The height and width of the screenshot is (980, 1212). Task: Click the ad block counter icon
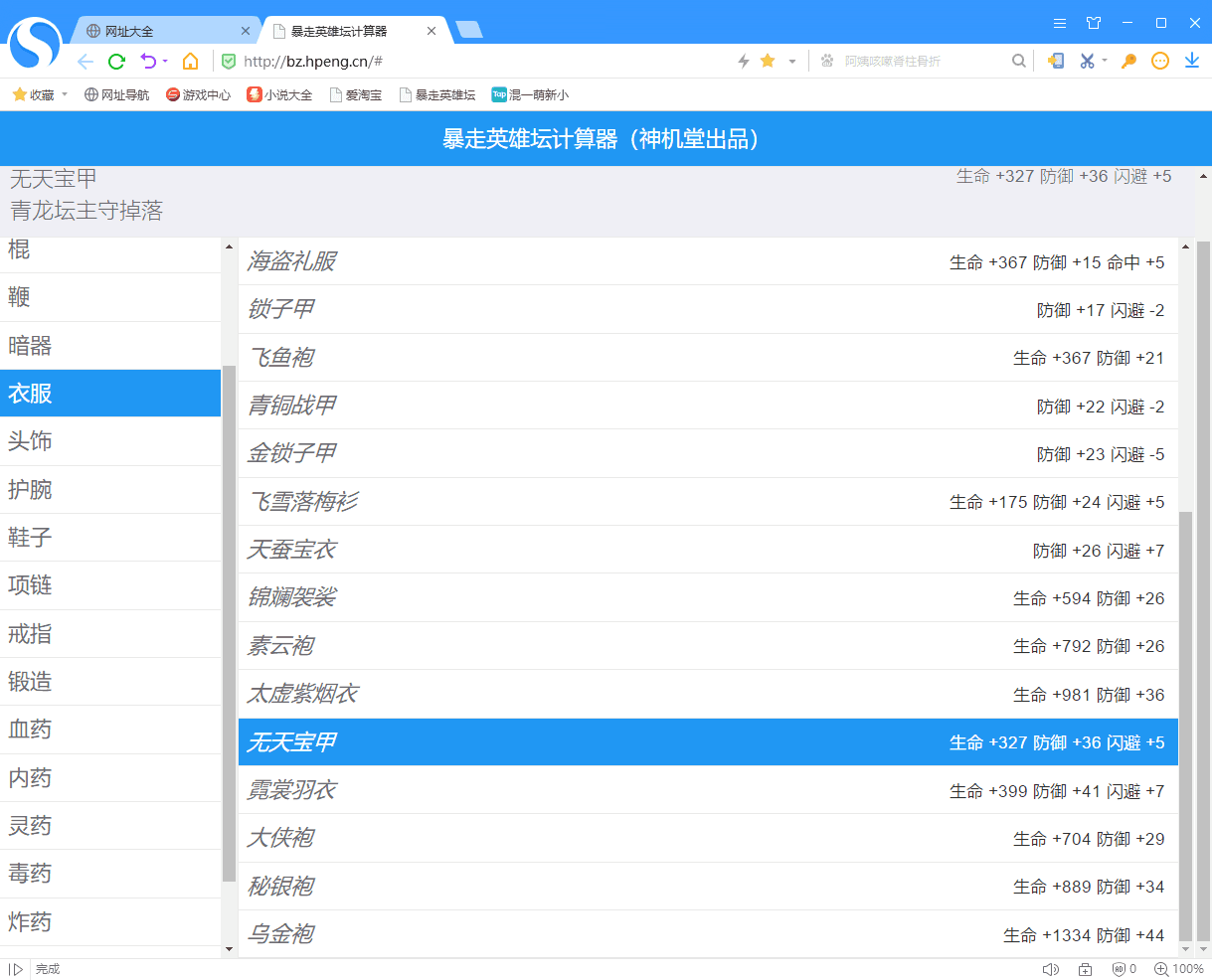click(1124, 969)
